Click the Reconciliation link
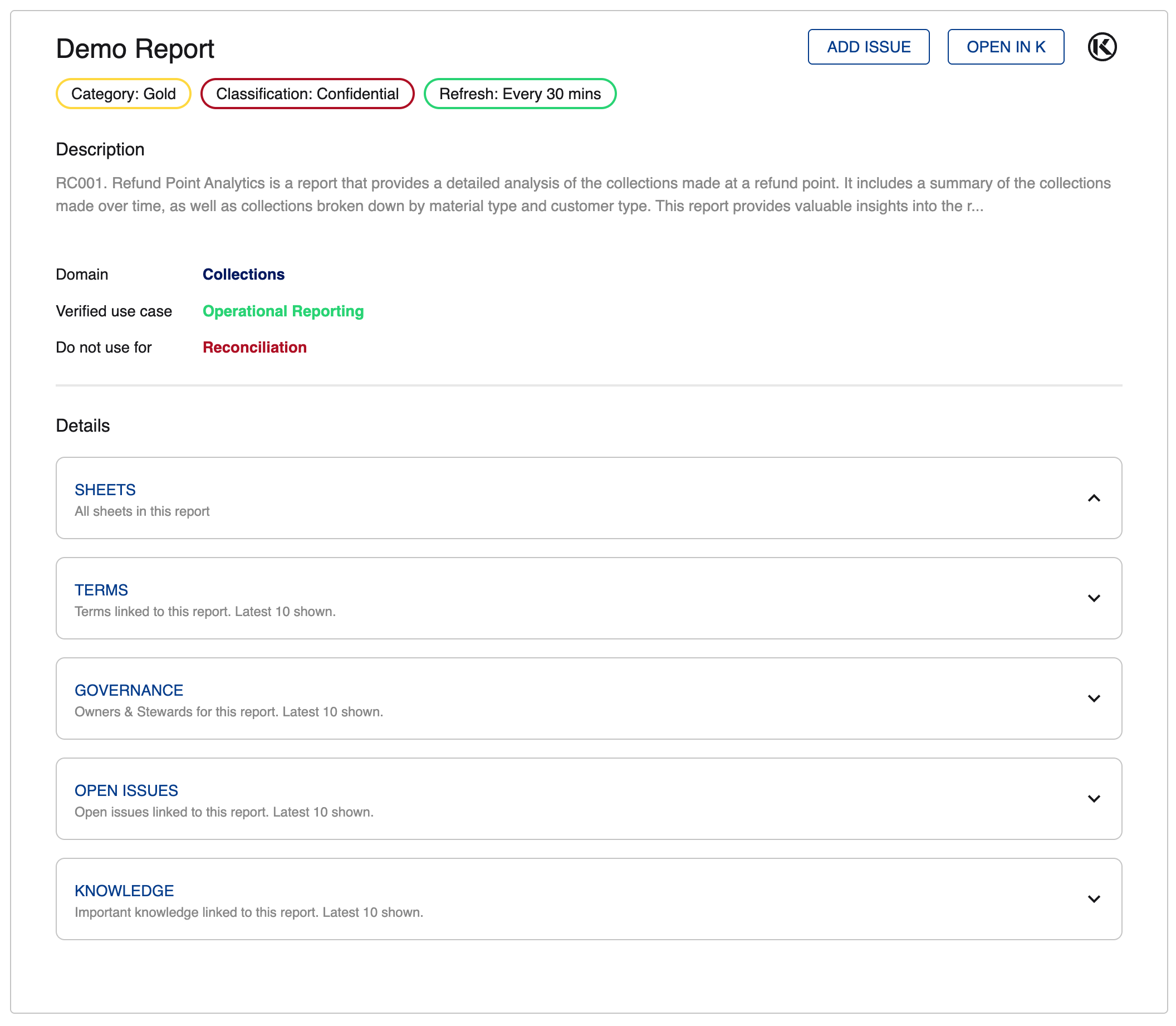1176x1026 pixels. click(254, 348)
